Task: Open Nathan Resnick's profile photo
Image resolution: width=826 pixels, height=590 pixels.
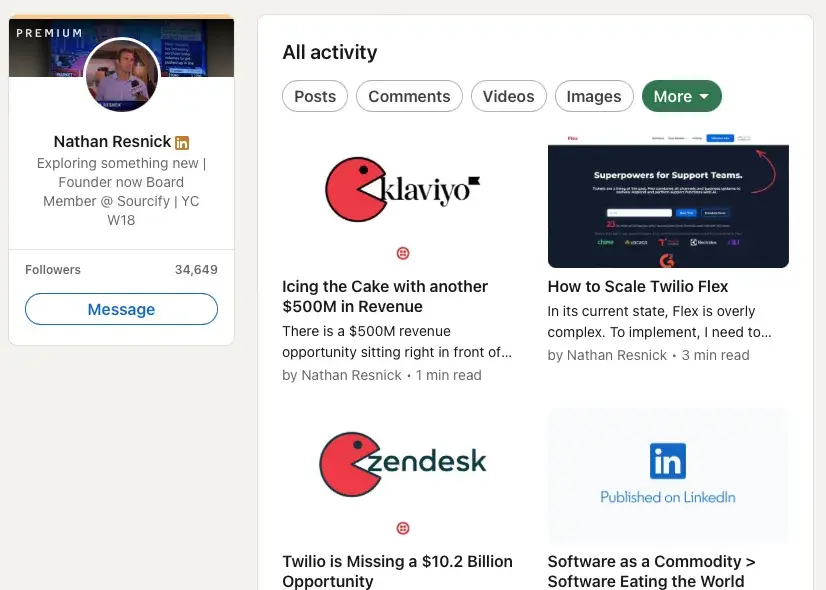Action: point(121,75)
